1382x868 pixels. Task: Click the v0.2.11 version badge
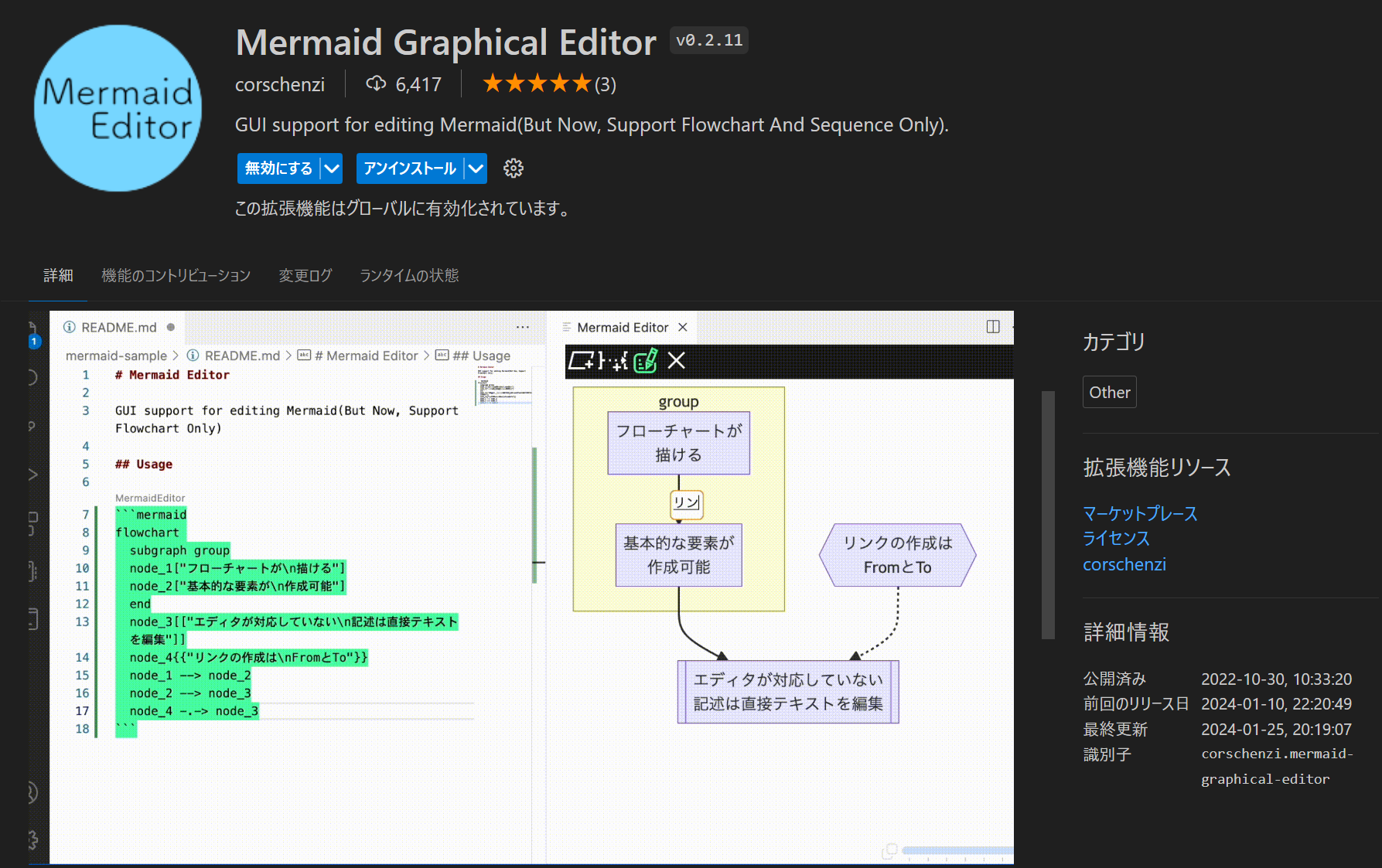tap(709, 40)
